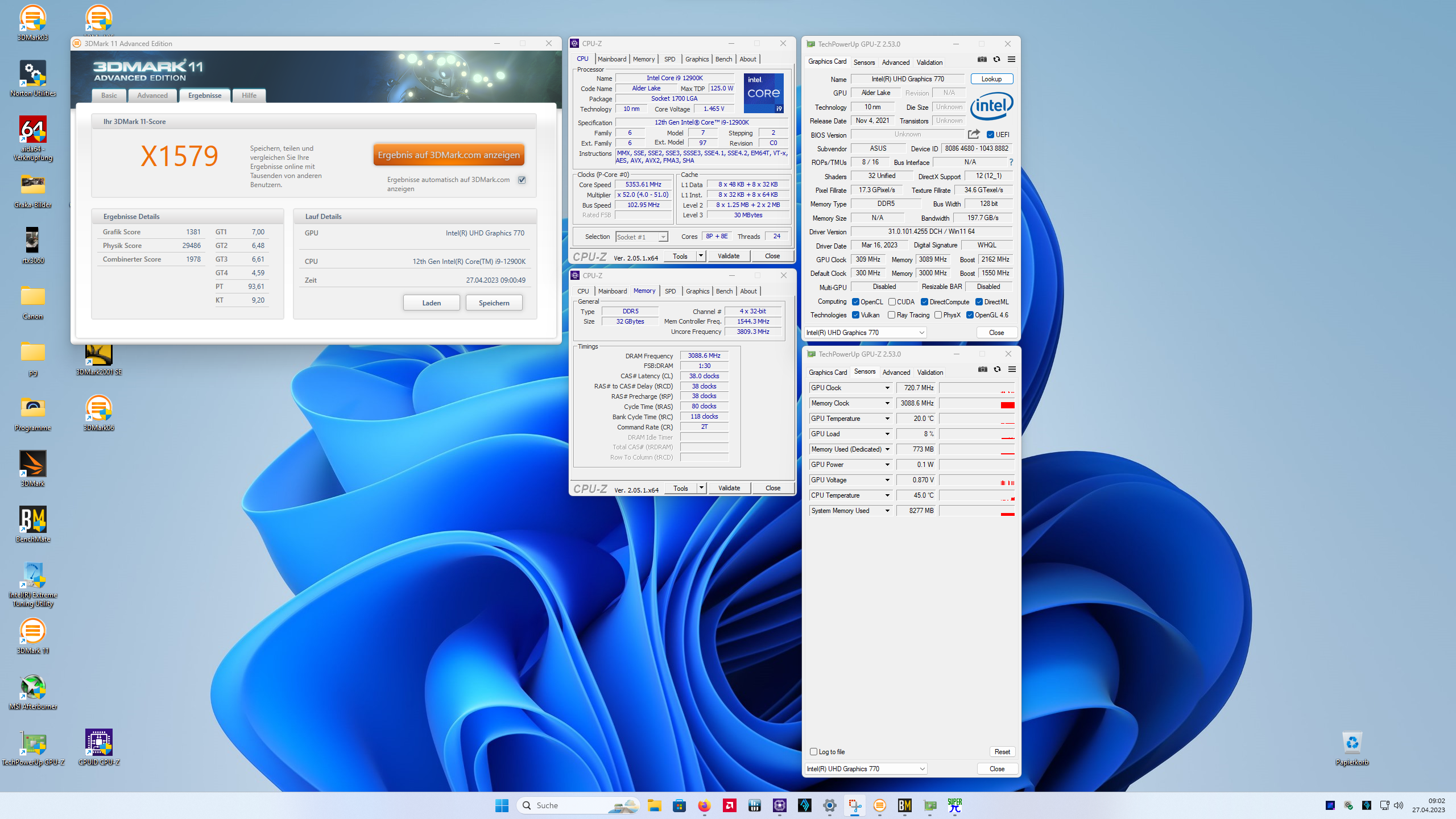Open SPD tab in lower CPU-Z window
Image resolution: width=1456 pixels, height=819 pixels.
click(x=671, y=291)
